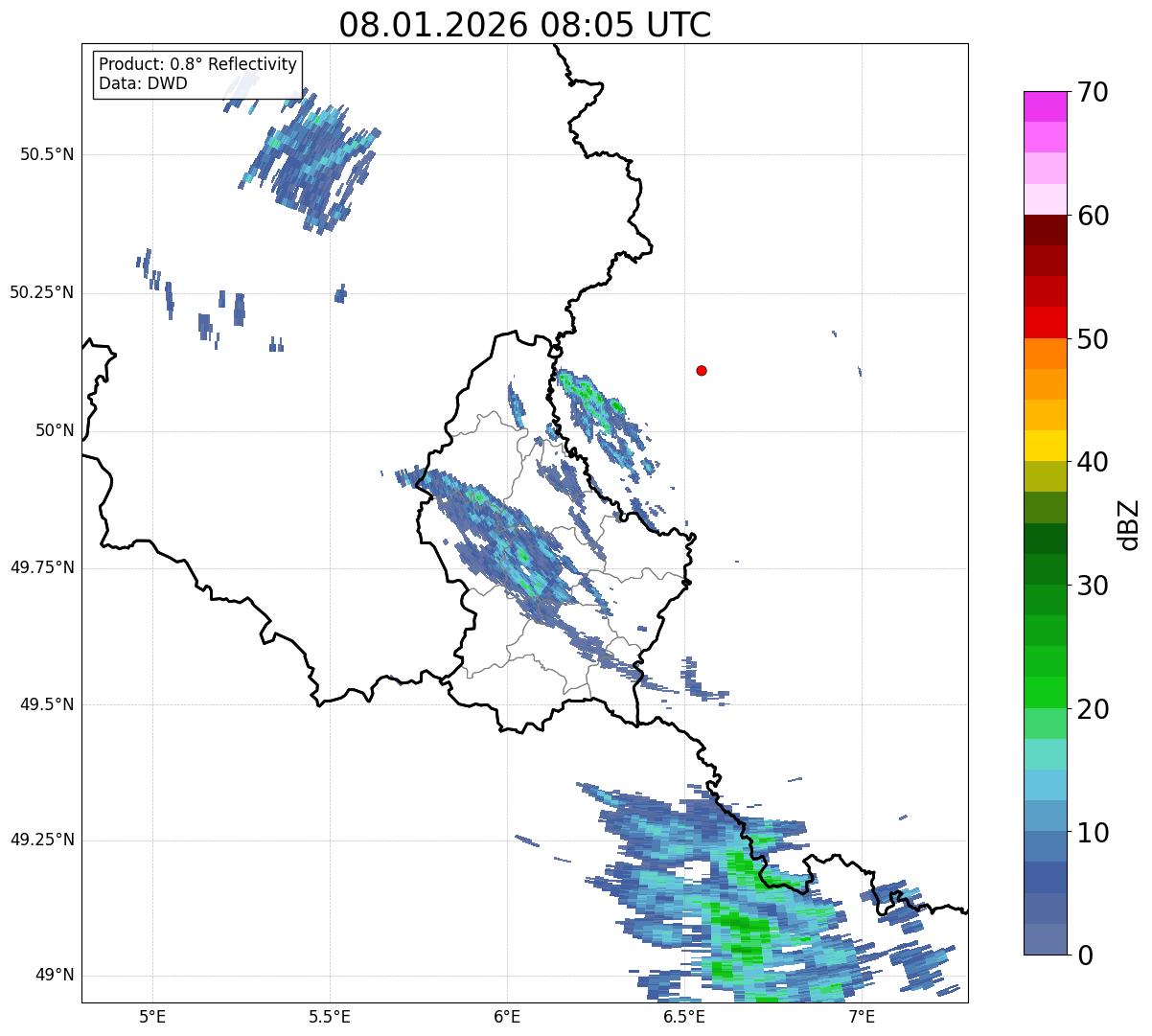Click the magenta top colorbar segment
Image resolution: width=1152 pixels, height=1036 pixels.
[1045, 106]
